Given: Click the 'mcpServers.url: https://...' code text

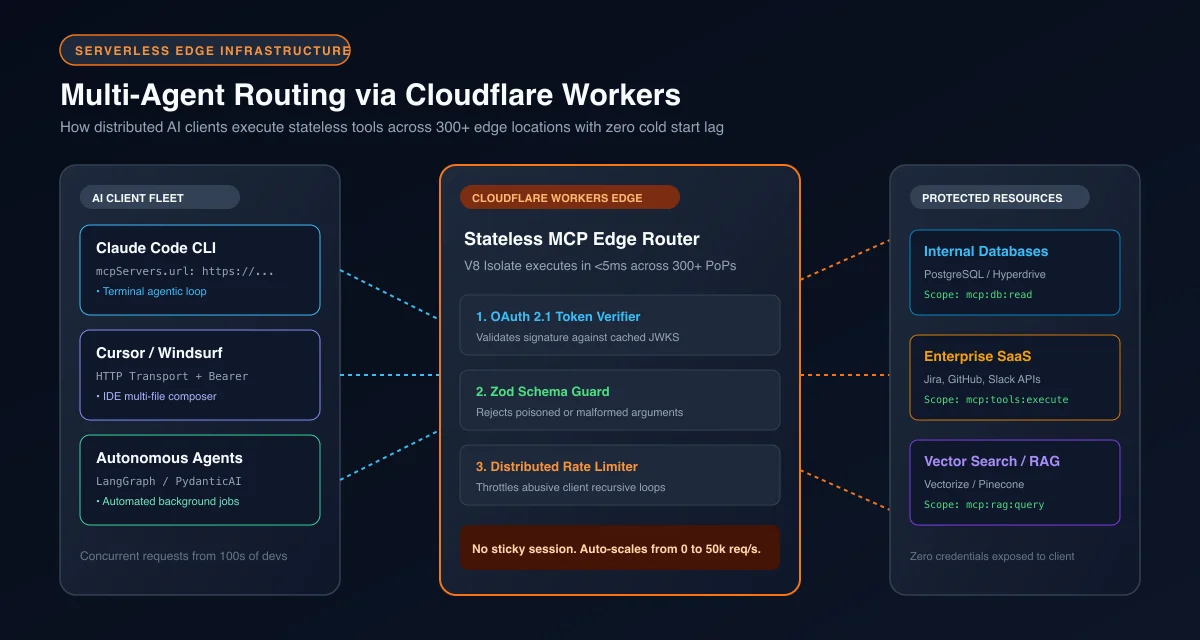Looking at the screenshot, I should click(185, 271).
